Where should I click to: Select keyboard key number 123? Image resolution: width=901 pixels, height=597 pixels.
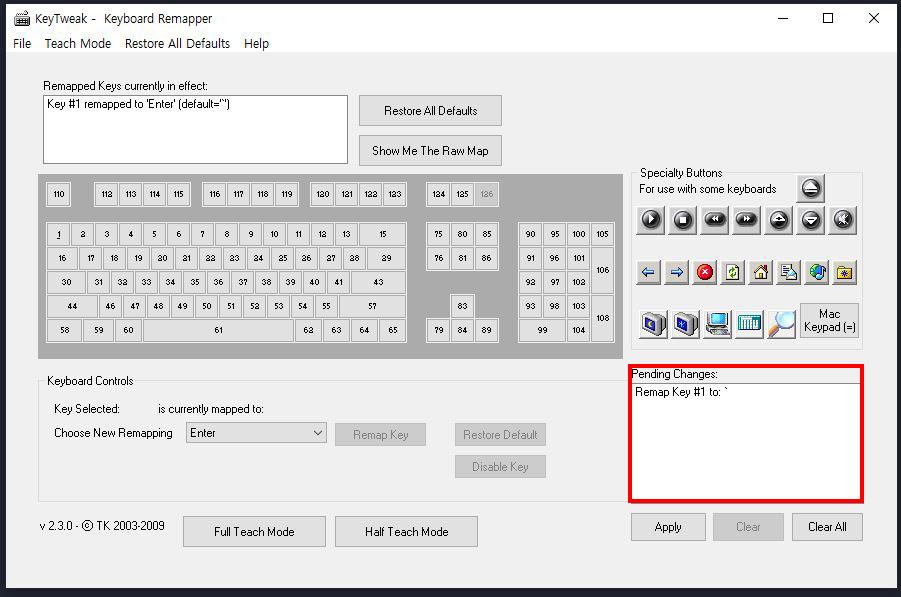pos(395,194)
